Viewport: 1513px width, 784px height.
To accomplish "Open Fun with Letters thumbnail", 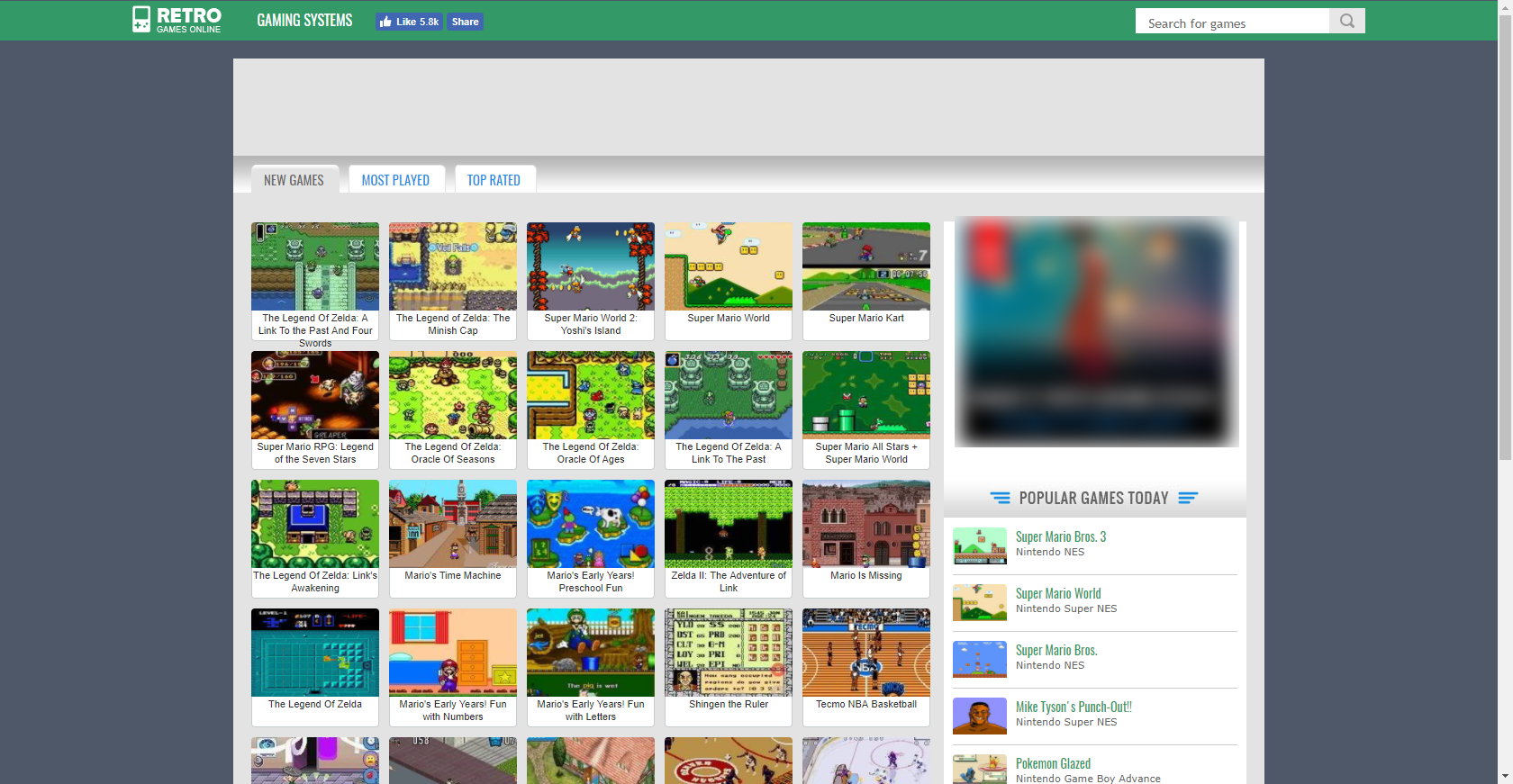I will (x=591, y=653).
